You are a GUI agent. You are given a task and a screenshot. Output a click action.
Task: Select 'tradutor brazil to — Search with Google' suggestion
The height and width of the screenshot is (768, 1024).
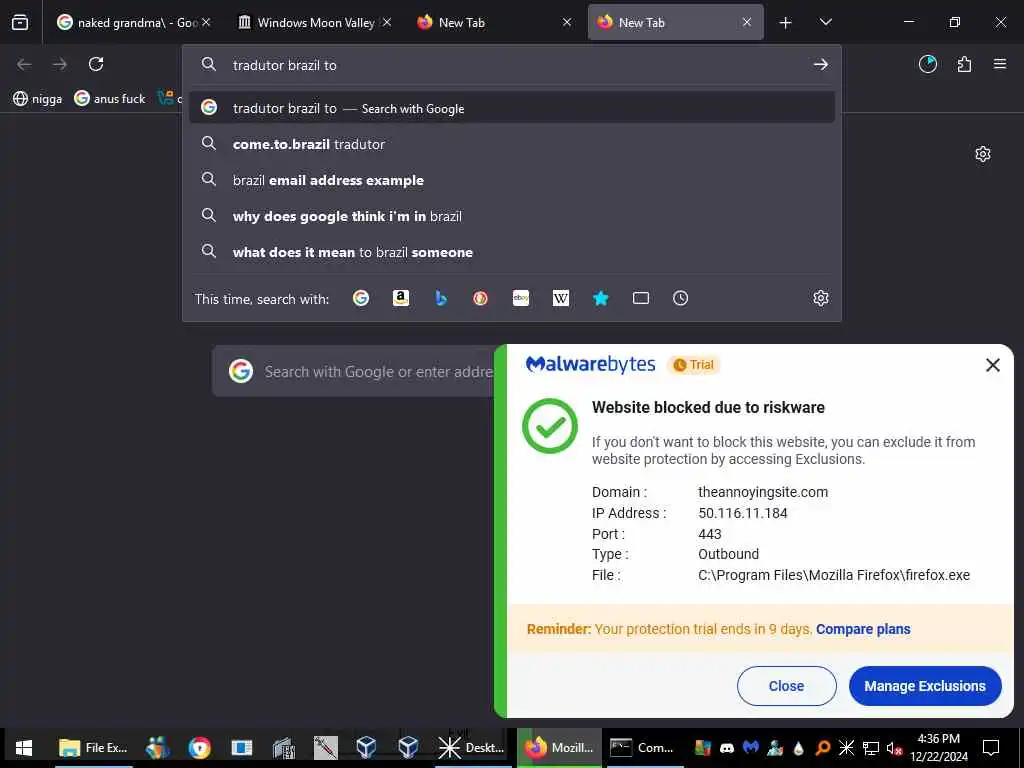511,108
